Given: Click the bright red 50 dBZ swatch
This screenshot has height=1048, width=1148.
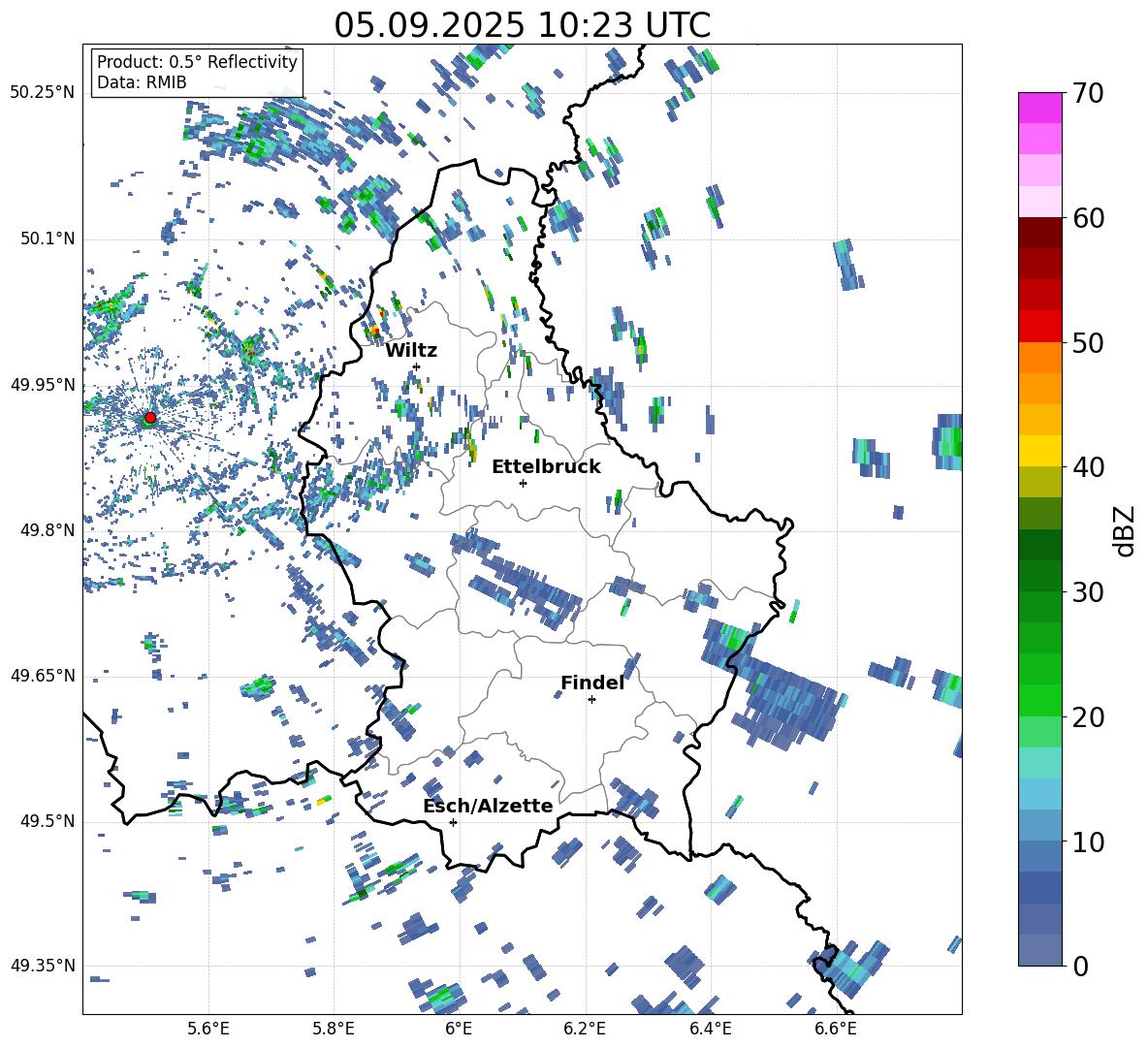Looking at the screenshot, I should [1039, 327].
